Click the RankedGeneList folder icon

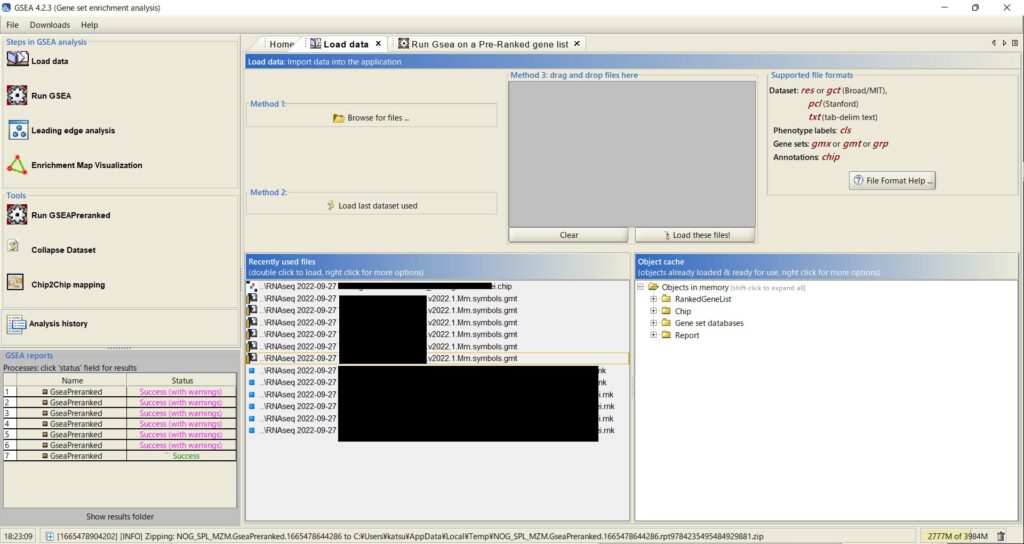(666, 299)
